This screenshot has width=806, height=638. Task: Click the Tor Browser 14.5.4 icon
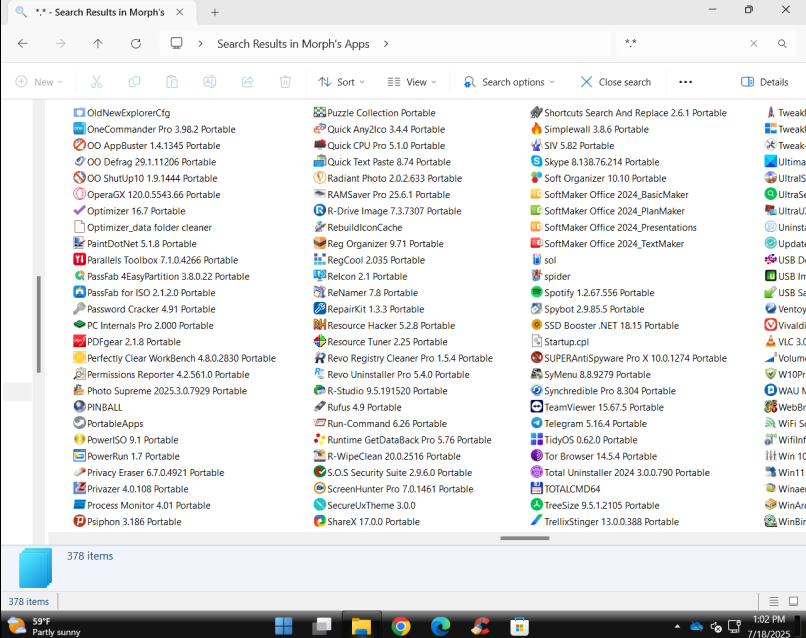click(537, 456)
